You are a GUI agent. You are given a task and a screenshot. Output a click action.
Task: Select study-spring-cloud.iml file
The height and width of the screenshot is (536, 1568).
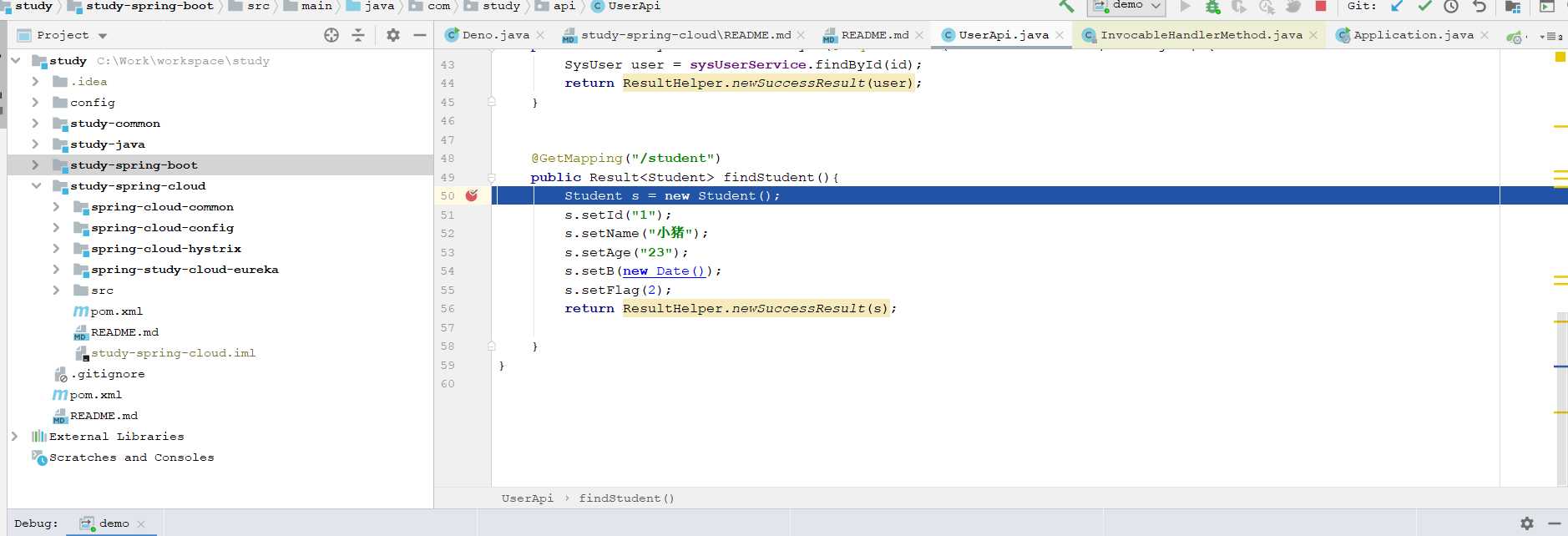point(173,353)
